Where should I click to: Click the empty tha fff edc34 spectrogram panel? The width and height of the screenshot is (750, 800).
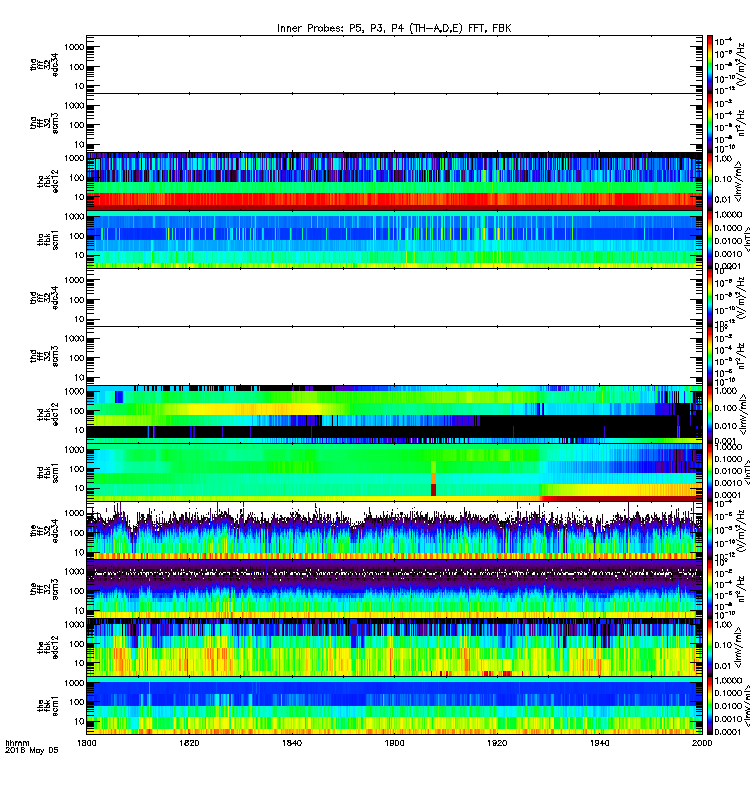[x=394, y=64]
